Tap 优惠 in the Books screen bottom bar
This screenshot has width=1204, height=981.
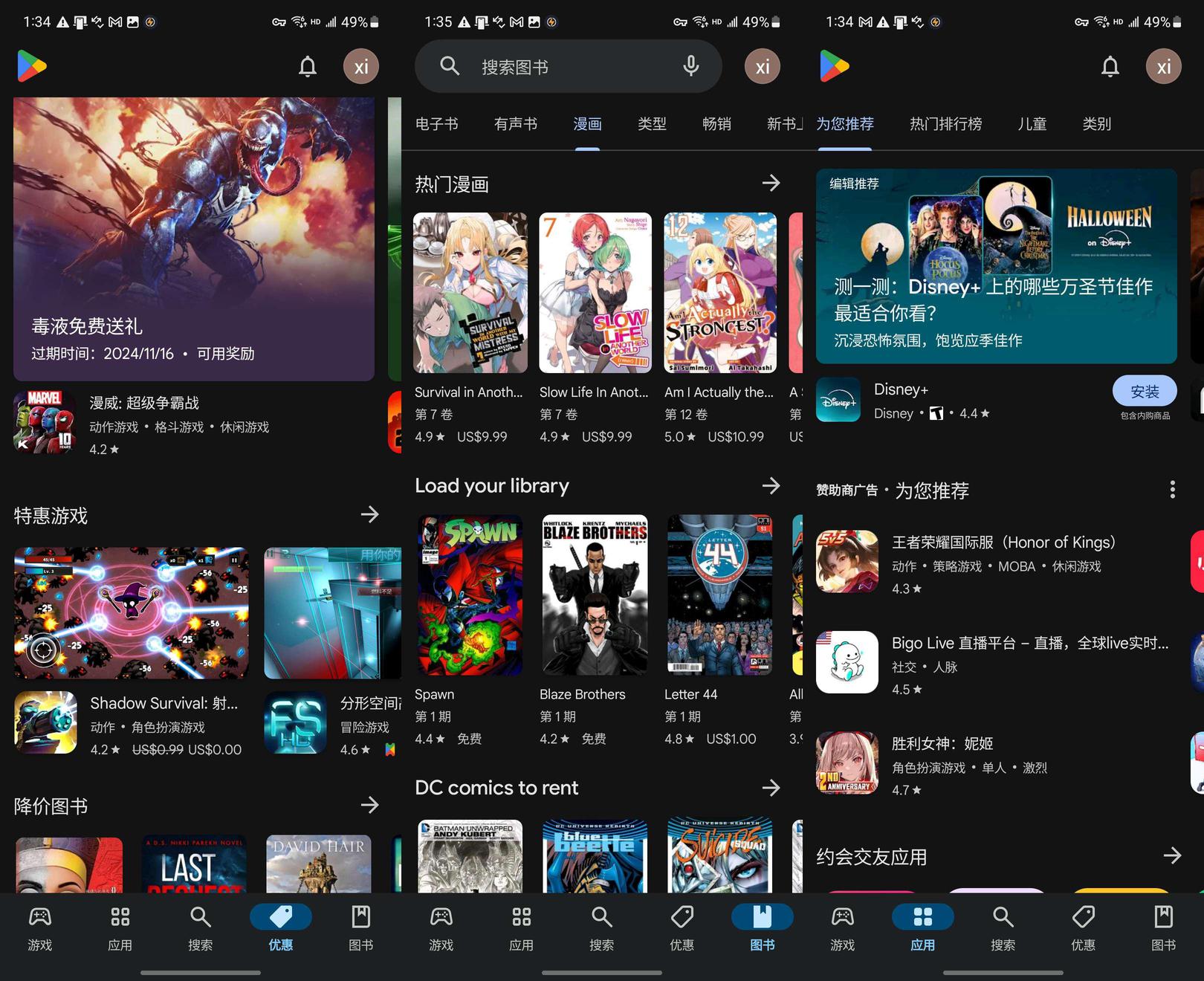click(x=682, y=928)
